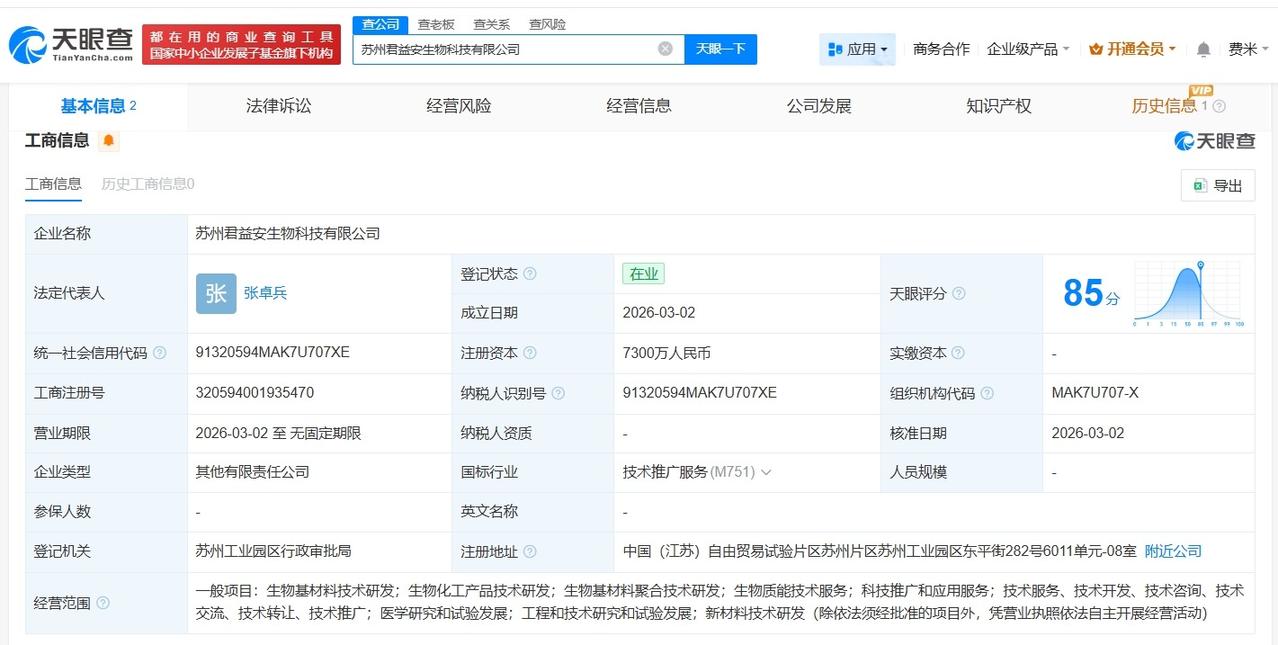Click the Excel export icon beside 导出

click(x=1199, y=185)
